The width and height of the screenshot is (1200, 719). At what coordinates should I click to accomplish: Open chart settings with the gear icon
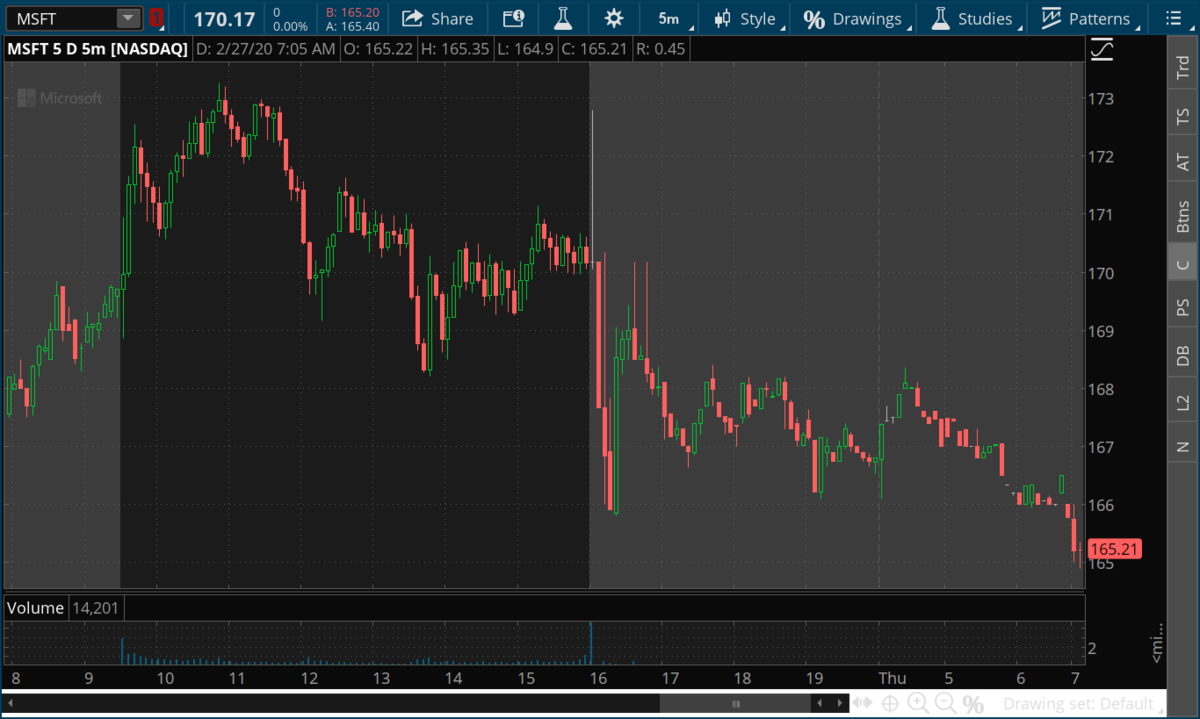coord(613,18)
